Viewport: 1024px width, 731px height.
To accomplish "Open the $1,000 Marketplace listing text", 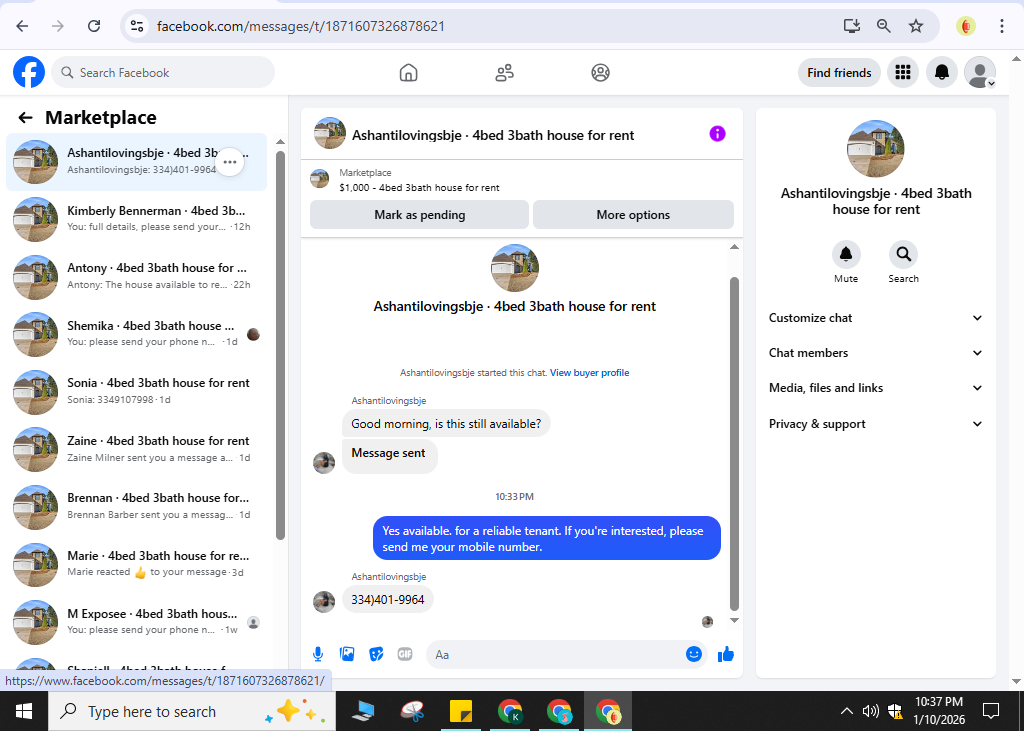I will pos(419,187).
